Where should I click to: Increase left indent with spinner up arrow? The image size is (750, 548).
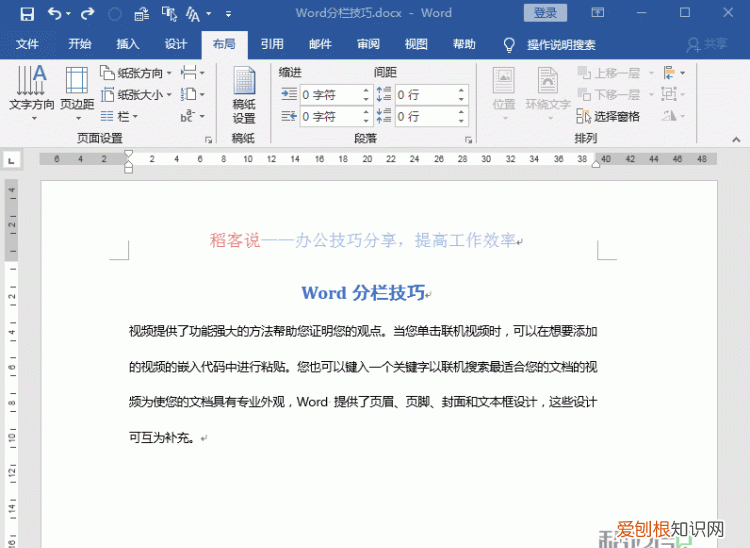[366, 90]
